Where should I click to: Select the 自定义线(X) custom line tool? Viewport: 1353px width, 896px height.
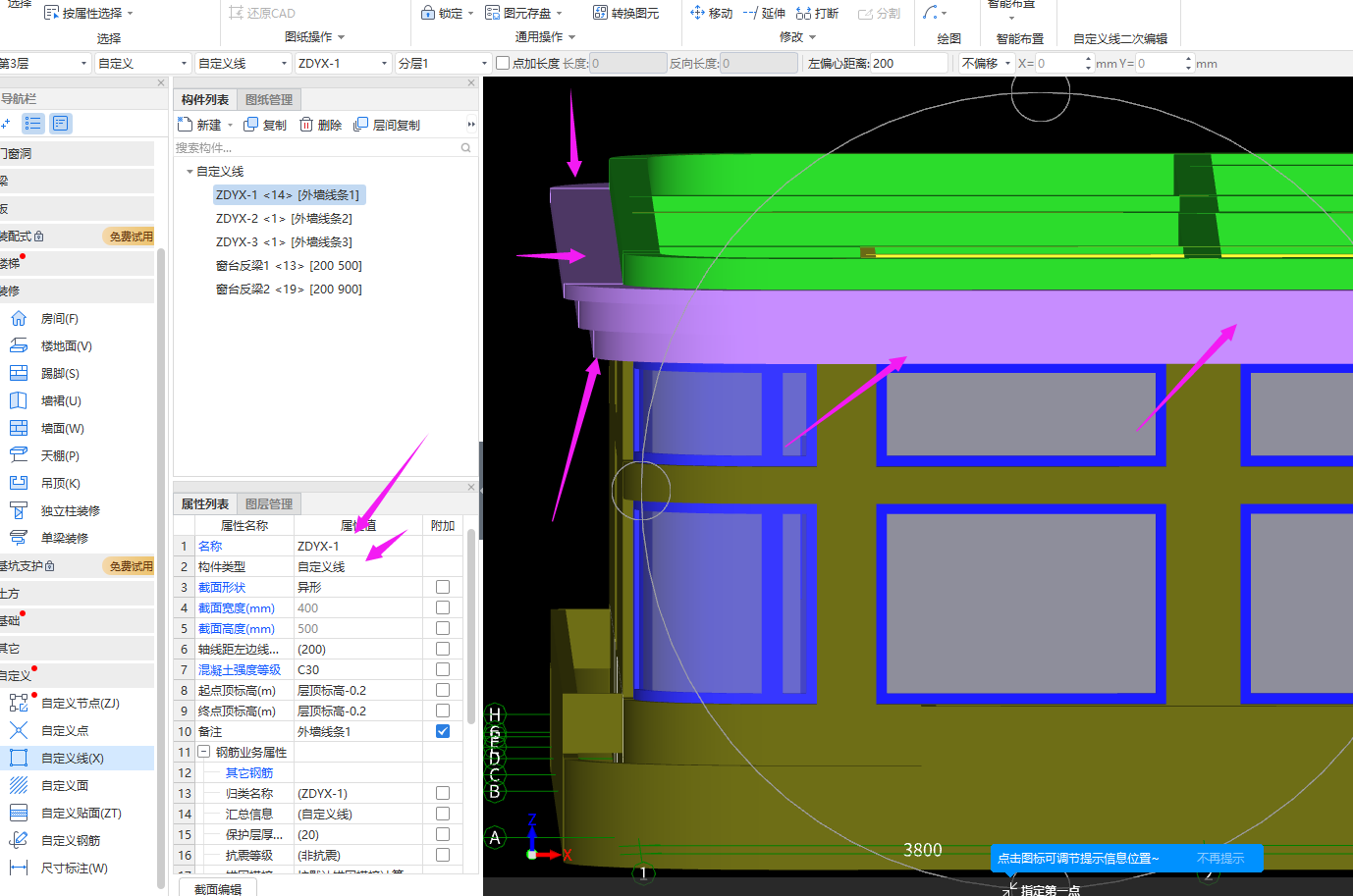(72, 759)
